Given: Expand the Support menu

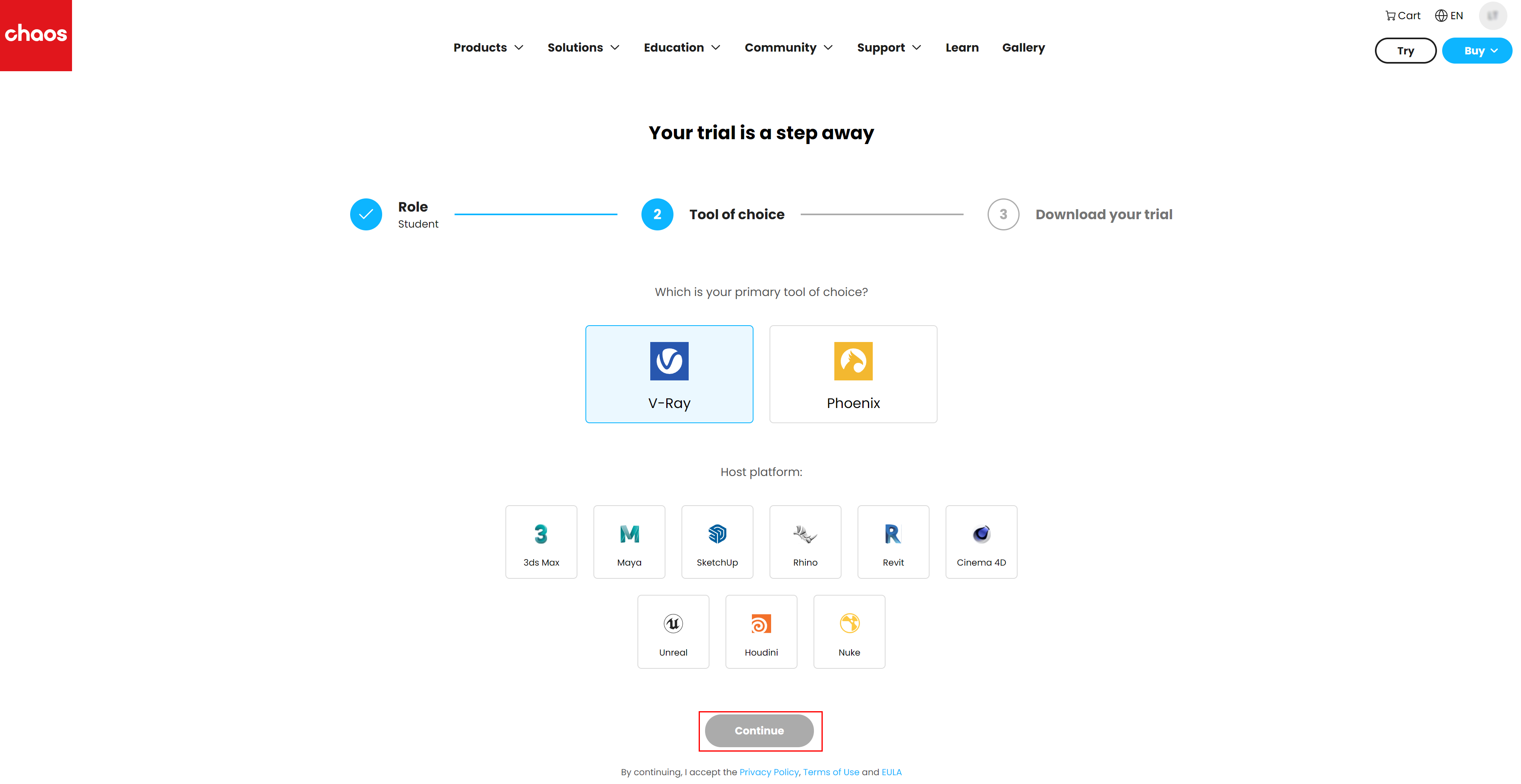Looking at the screenshot, I should 889,48.
